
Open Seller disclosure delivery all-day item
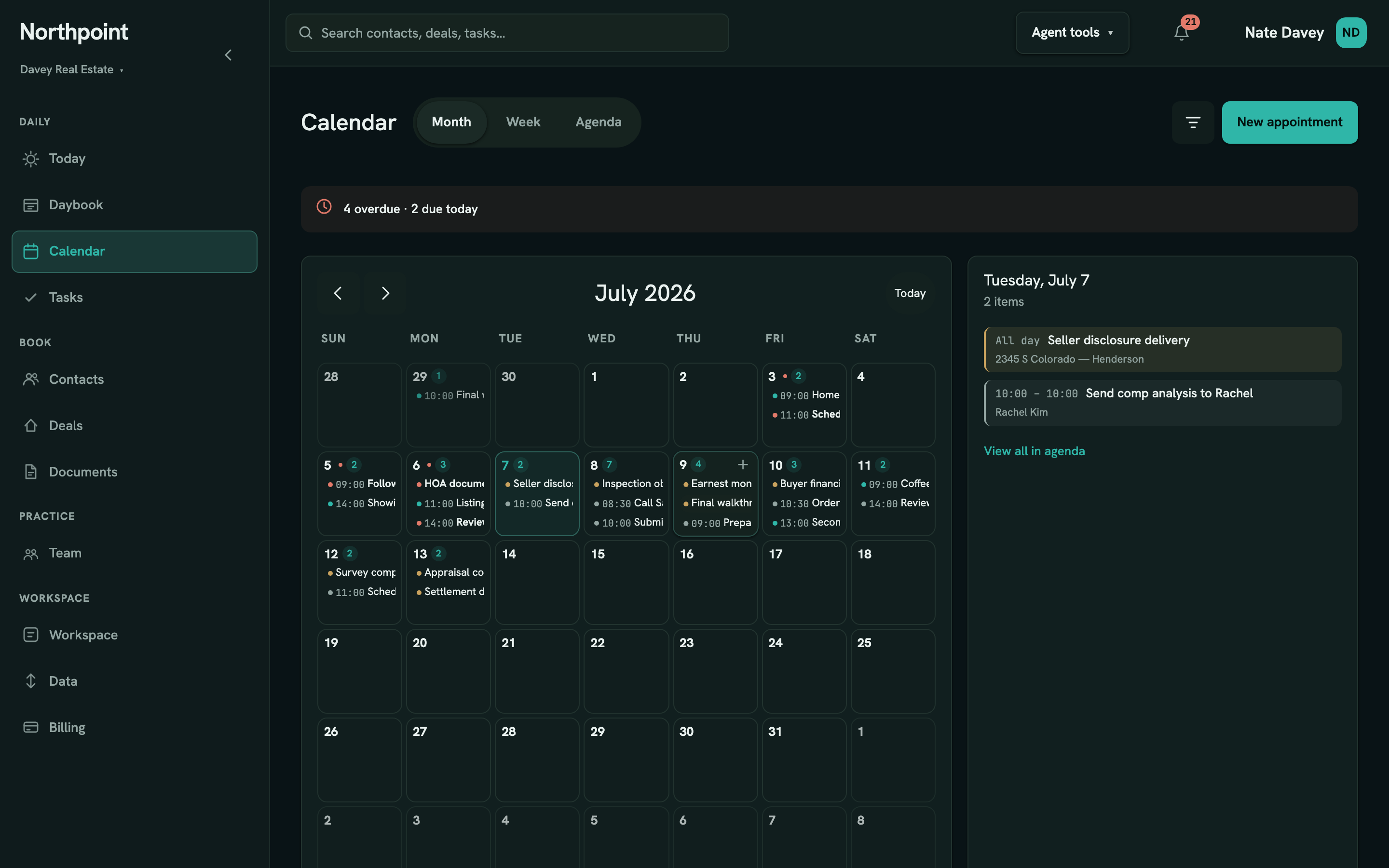click(1162, 350)
